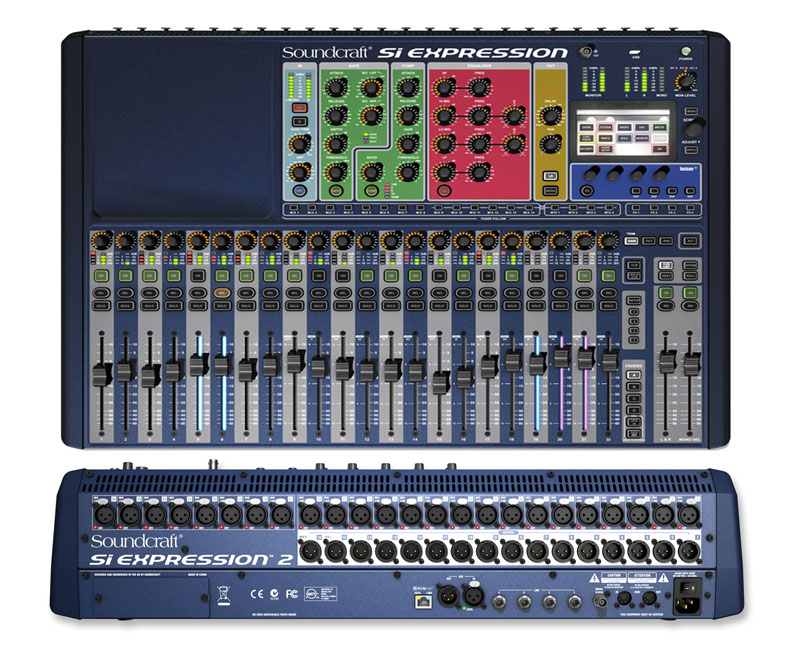Flip the rear panel mains power switch

688,588
